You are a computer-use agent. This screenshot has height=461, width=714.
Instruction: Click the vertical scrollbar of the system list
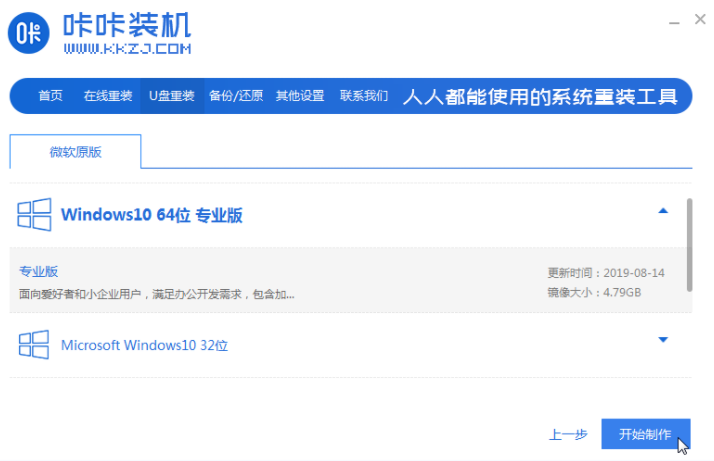click(x=689, y=245)
